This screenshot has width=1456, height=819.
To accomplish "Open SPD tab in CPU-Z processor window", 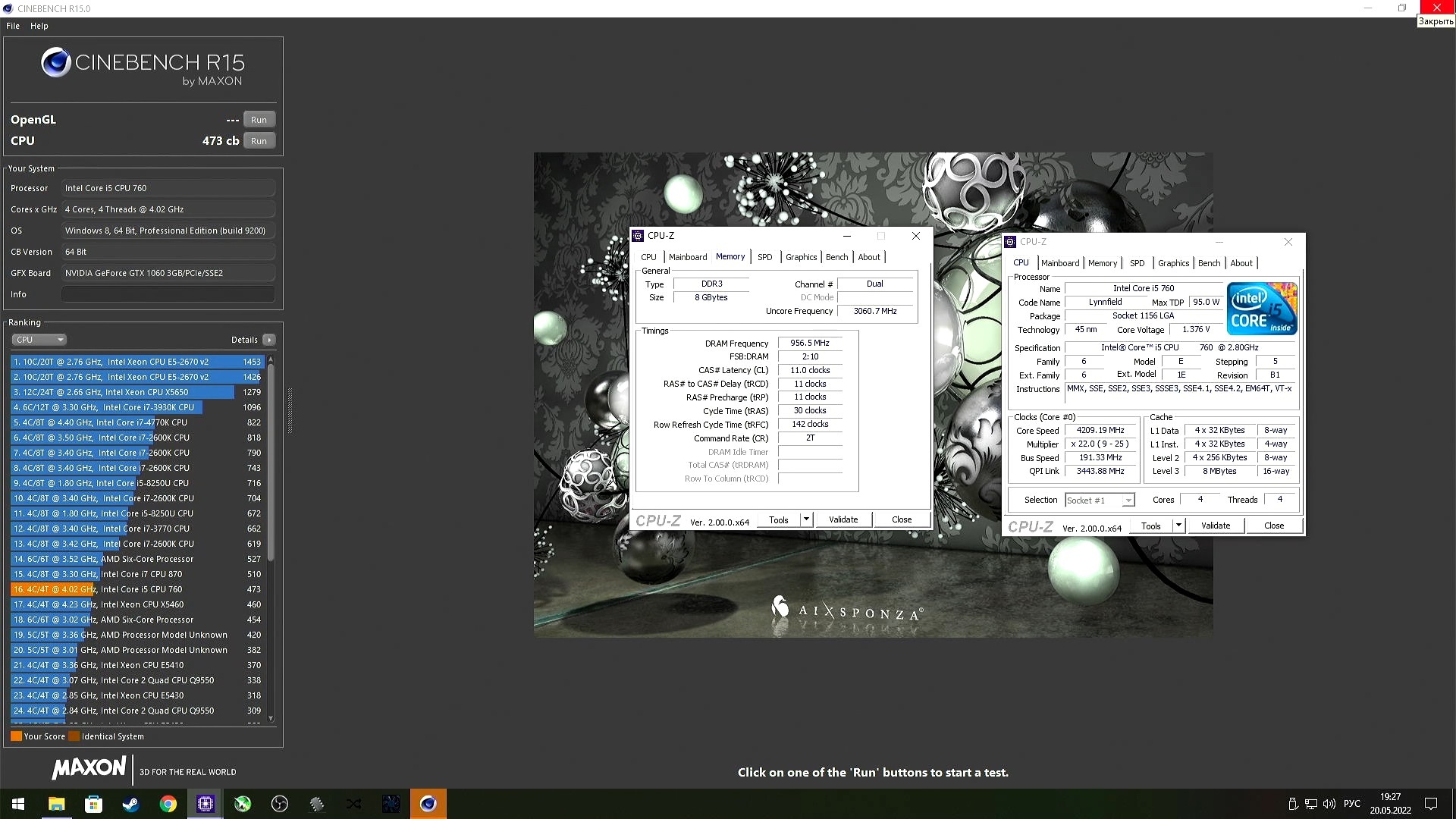I will 1137,263.
